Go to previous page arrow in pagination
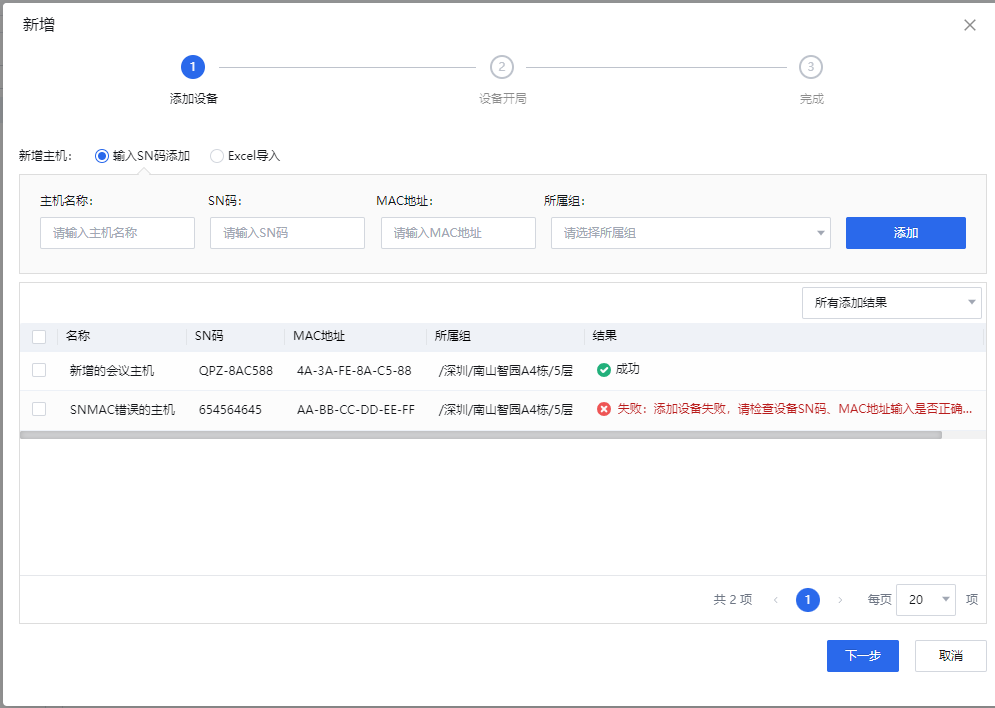 776,600
